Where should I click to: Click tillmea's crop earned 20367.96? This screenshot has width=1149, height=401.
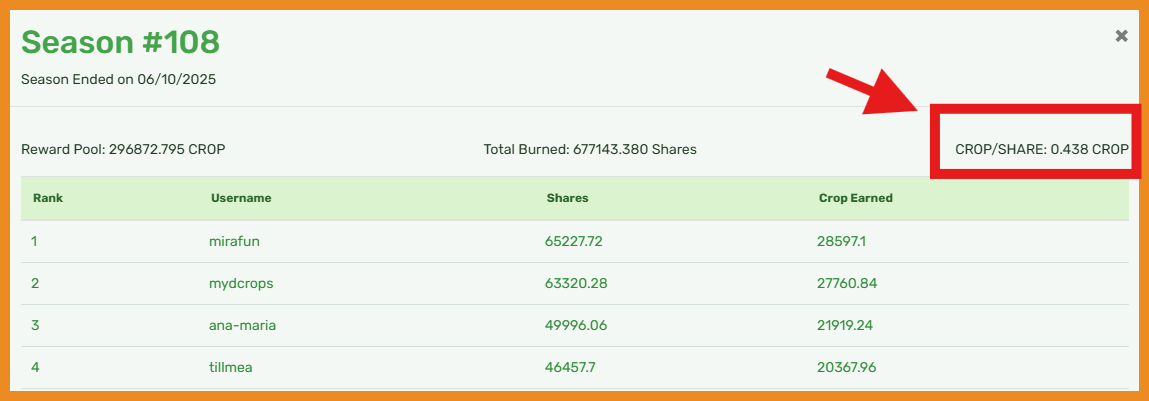tap(847, 367)
